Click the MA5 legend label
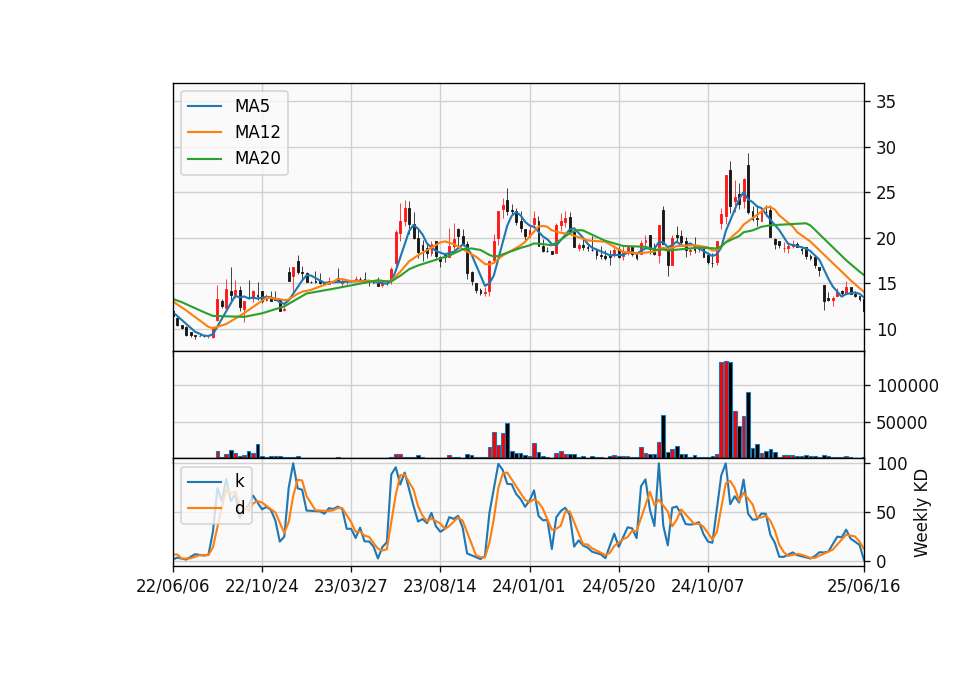 [x=252, y=106]
